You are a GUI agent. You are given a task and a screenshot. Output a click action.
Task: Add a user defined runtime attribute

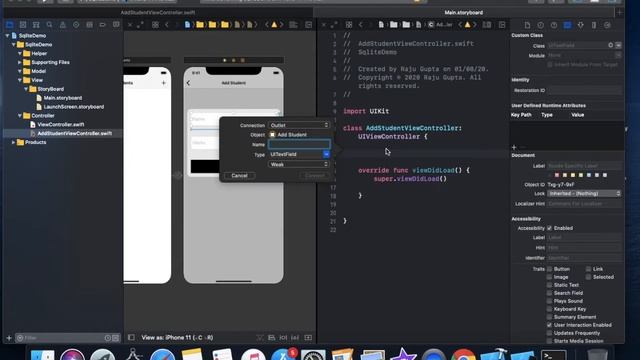click(x=514, y=147)
